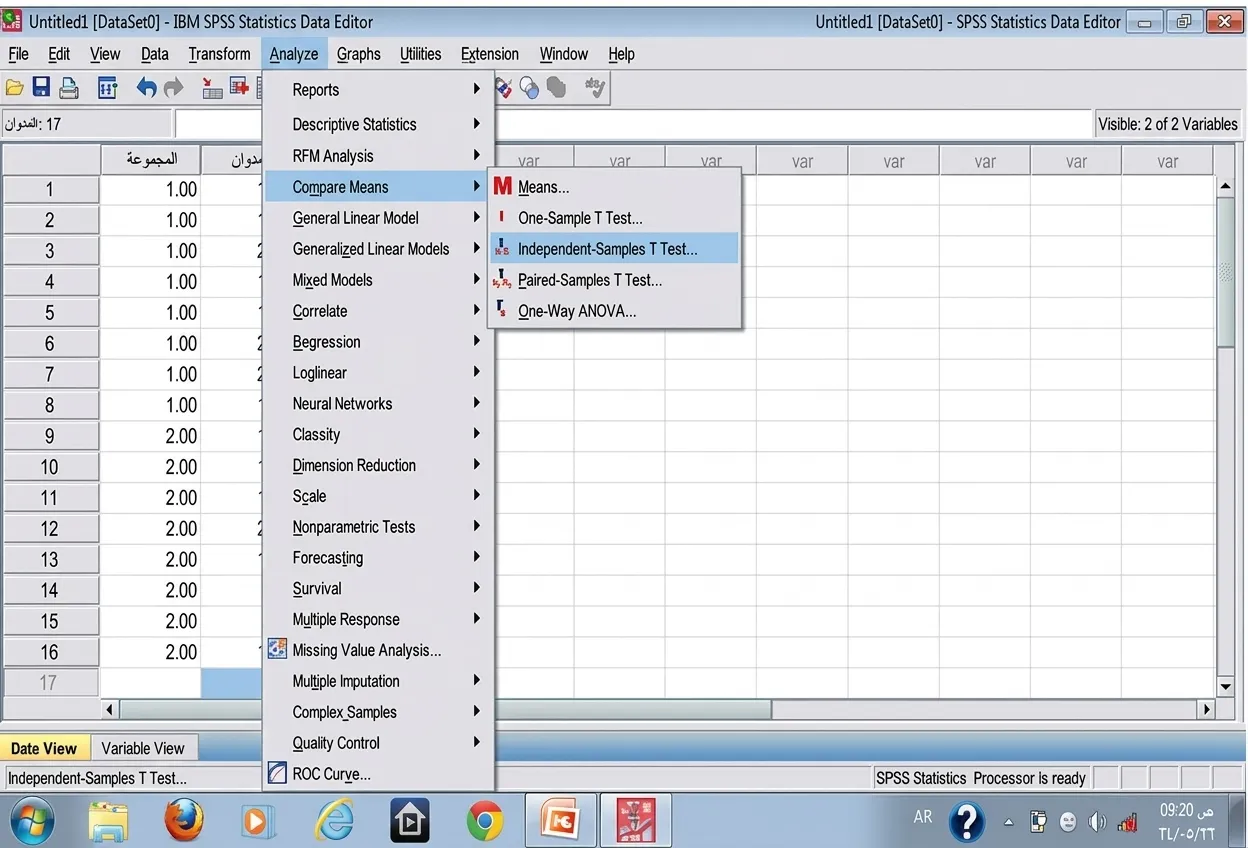1248x848 pixels.
Task: Click the Go to case toolbar icon
Action: pos(212,88)
